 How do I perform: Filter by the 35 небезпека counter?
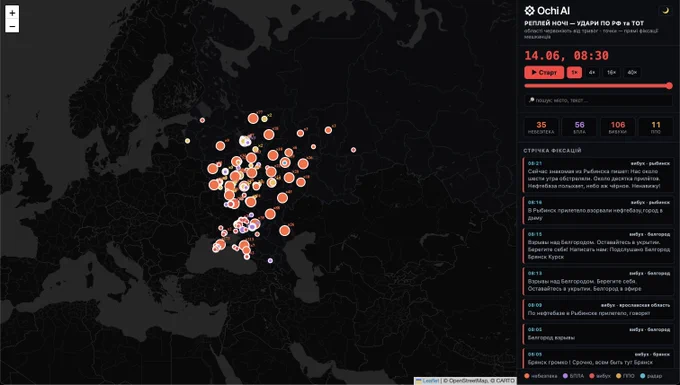pyautogui.click(x=541, y=127)
